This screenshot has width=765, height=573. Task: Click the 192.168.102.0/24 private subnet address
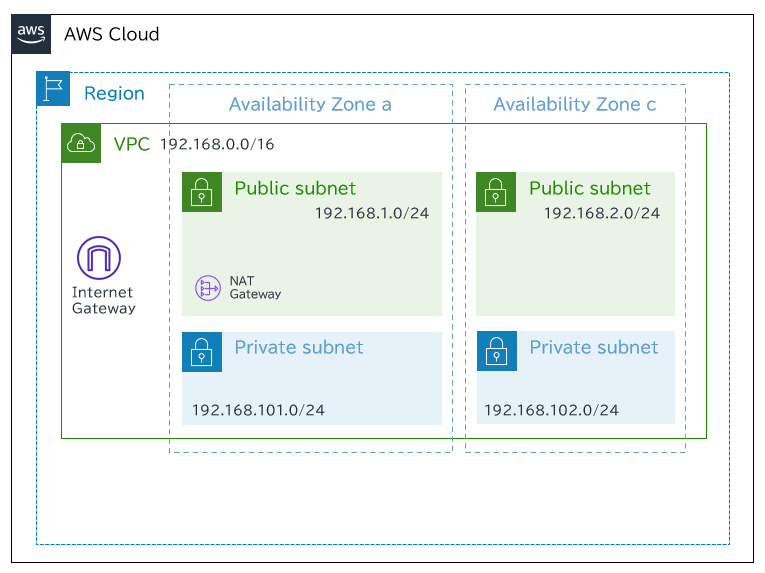click(x=551, y=410)
